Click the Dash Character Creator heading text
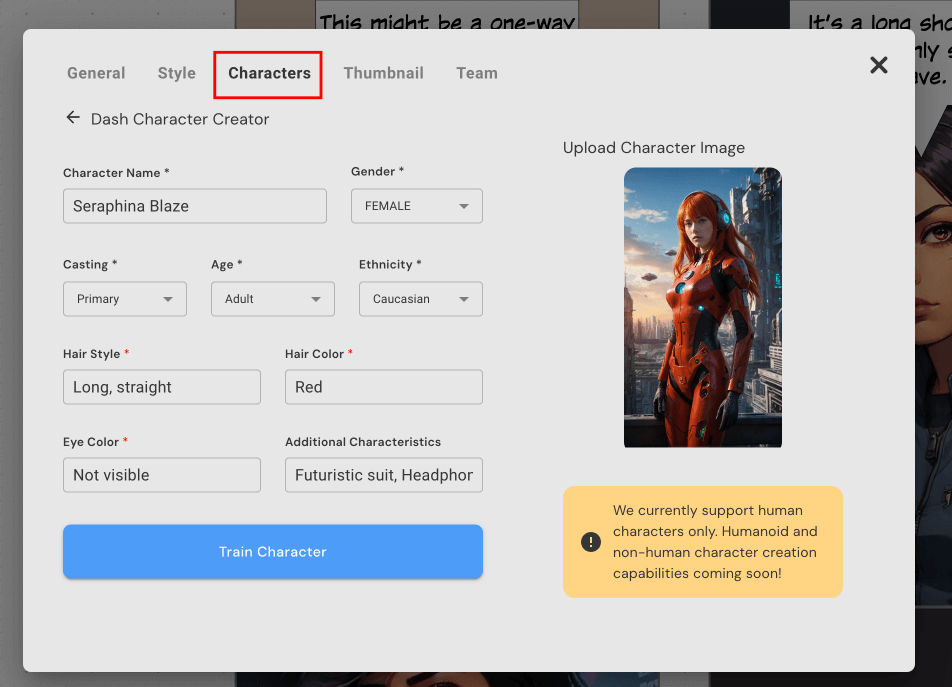The height and width of the screenshot is (687, 952). coord(180,119)
